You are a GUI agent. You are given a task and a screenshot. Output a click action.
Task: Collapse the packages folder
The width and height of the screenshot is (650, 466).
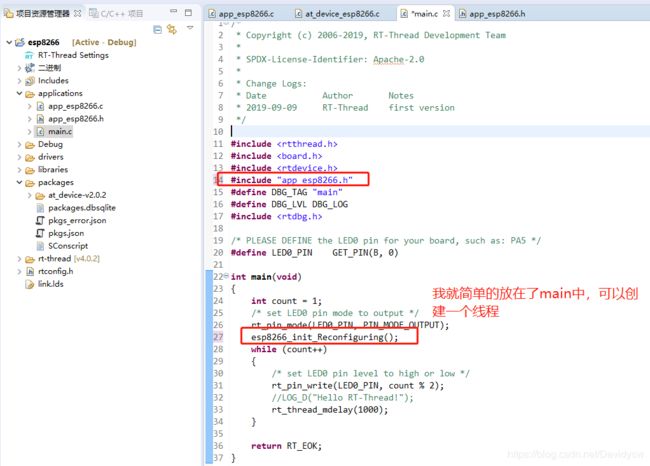pyautogui.click(x=19, y=182)
